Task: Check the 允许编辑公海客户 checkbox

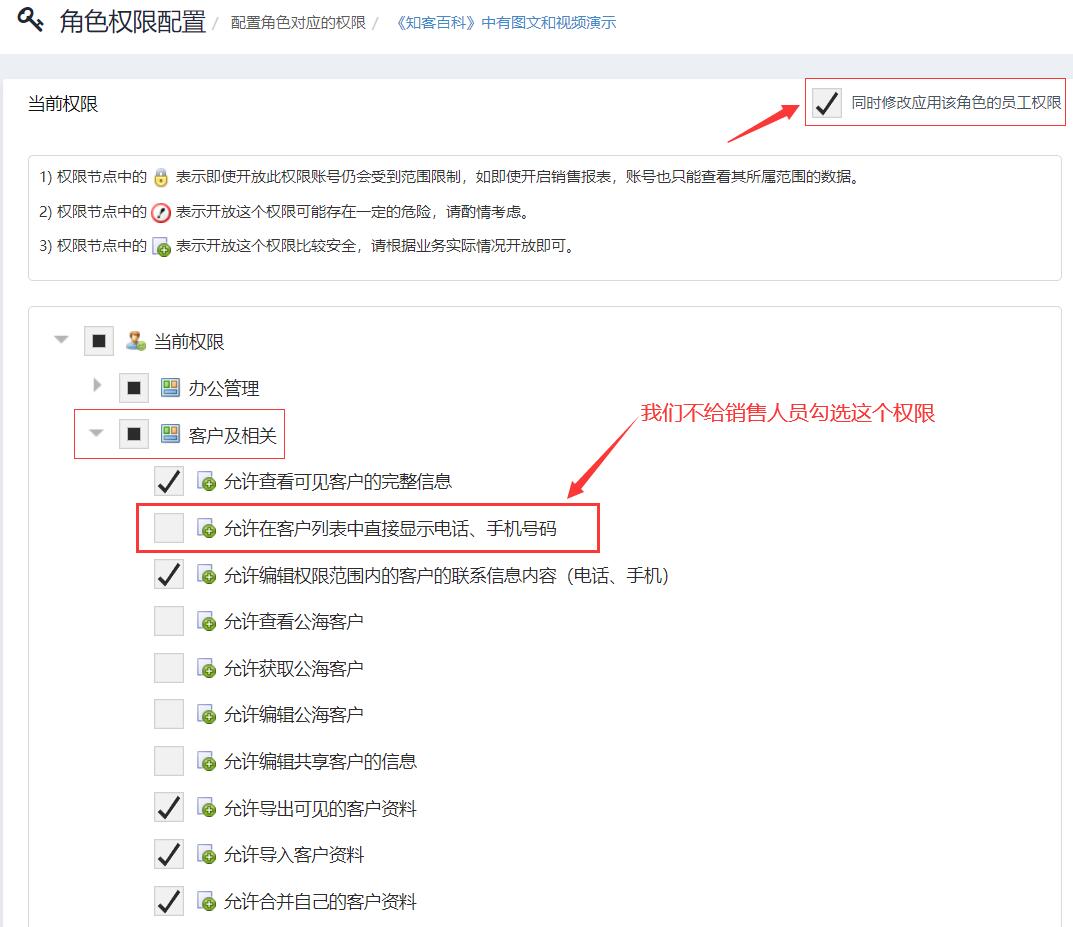Action: [x=169, y=715]
